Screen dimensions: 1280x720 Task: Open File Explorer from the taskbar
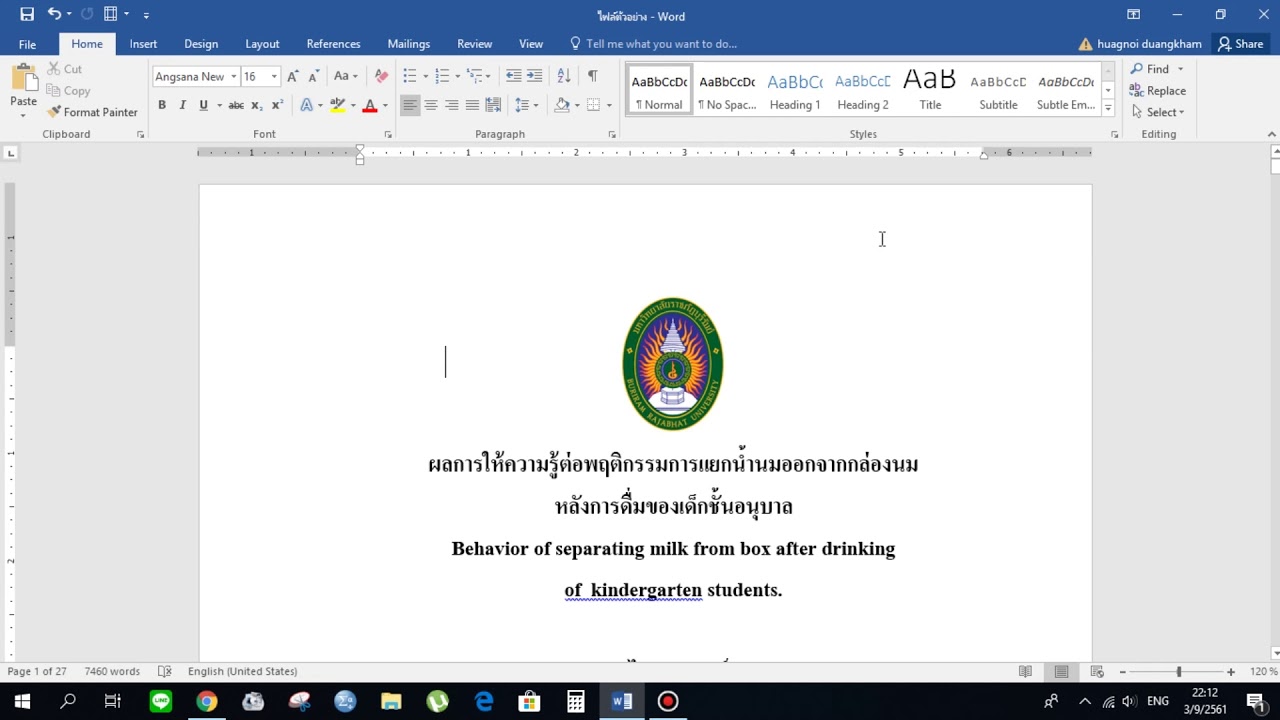pos(391,702)
